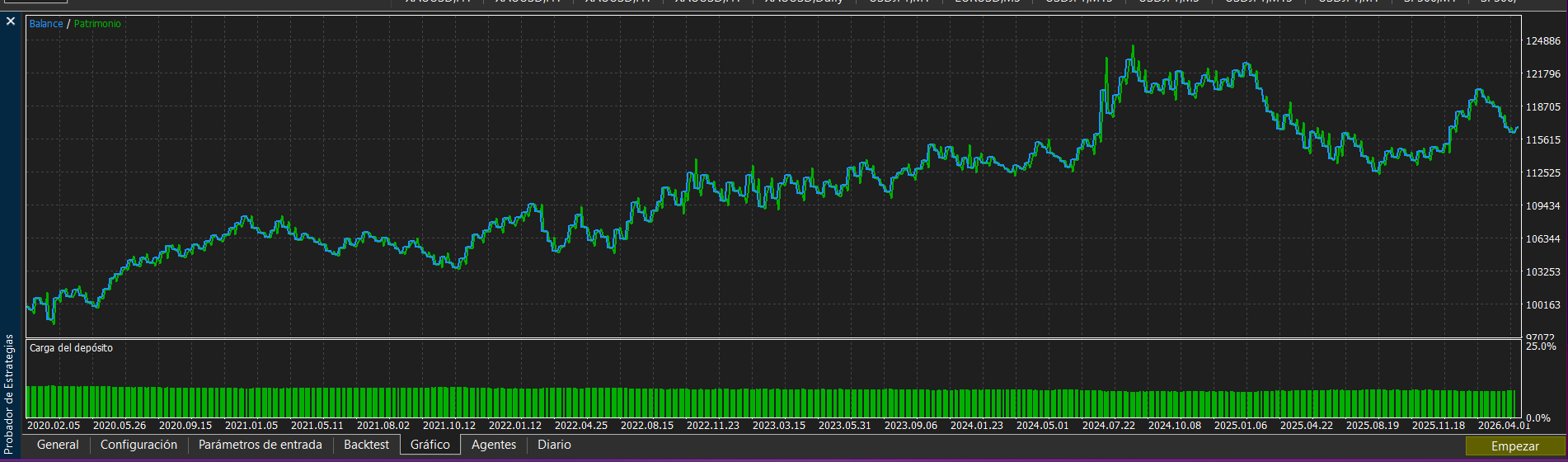1568x462 pixels.
Task: Click the 2022.01.12 date label
Action: pos(515,426)
